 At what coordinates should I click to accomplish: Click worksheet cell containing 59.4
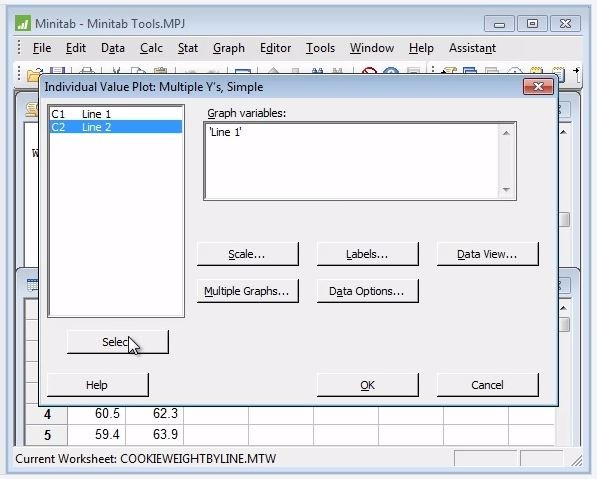pyautogui.click(x=97, y=434)
